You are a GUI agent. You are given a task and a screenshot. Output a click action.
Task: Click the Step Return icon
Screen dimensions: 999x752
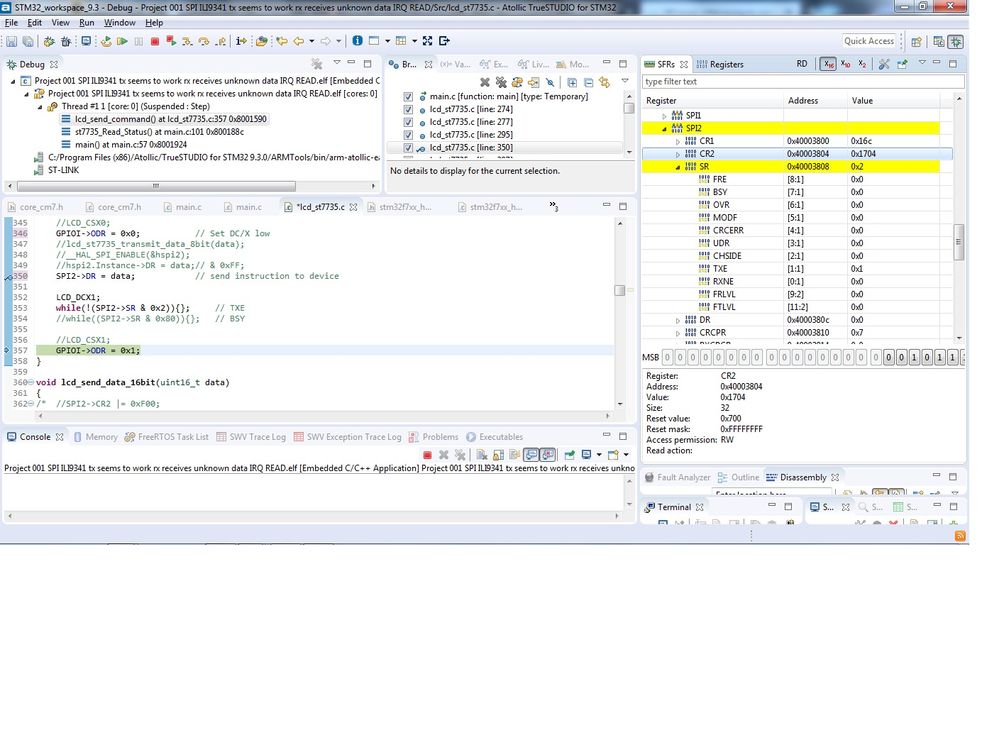pos(220,41)
